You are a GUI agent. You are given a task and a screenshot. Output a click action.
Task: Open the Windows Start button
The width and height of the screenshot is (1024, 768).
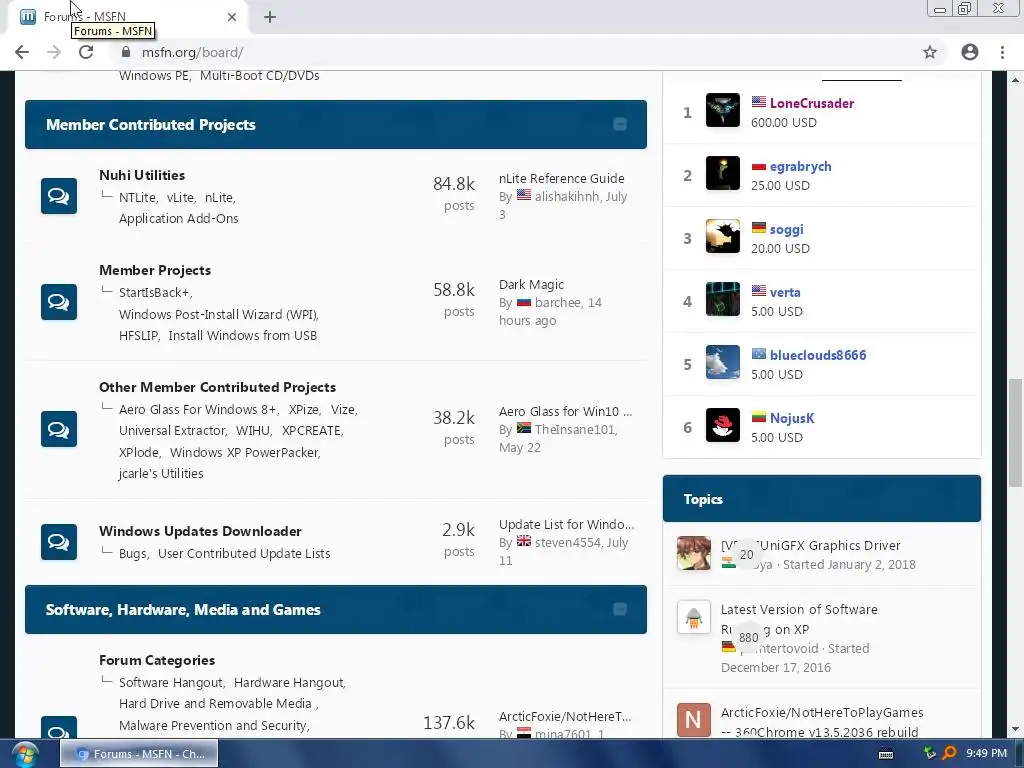tap(25, 754)
